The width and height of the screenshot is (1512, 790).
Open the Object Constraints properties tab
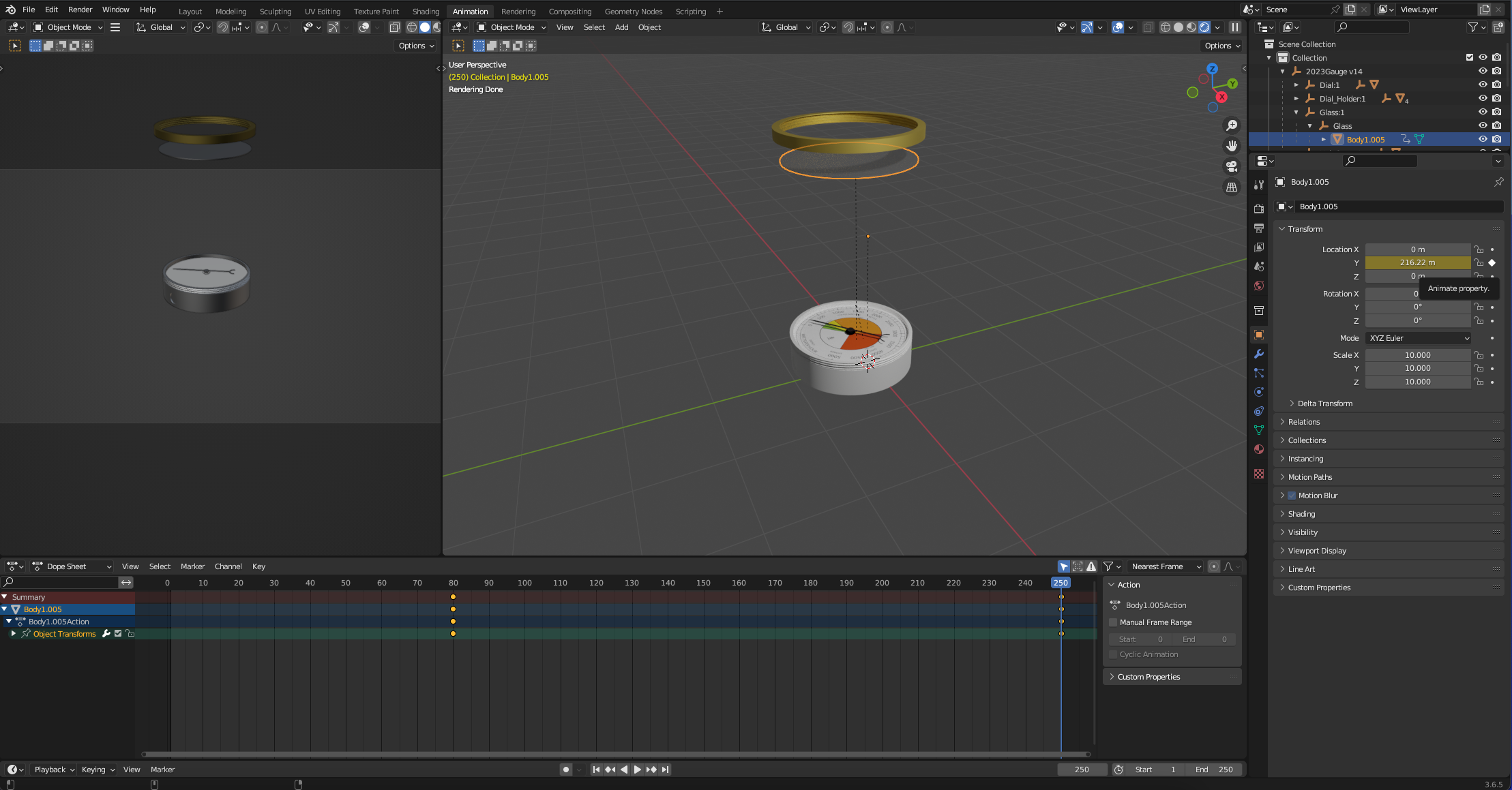[1259, 411]
